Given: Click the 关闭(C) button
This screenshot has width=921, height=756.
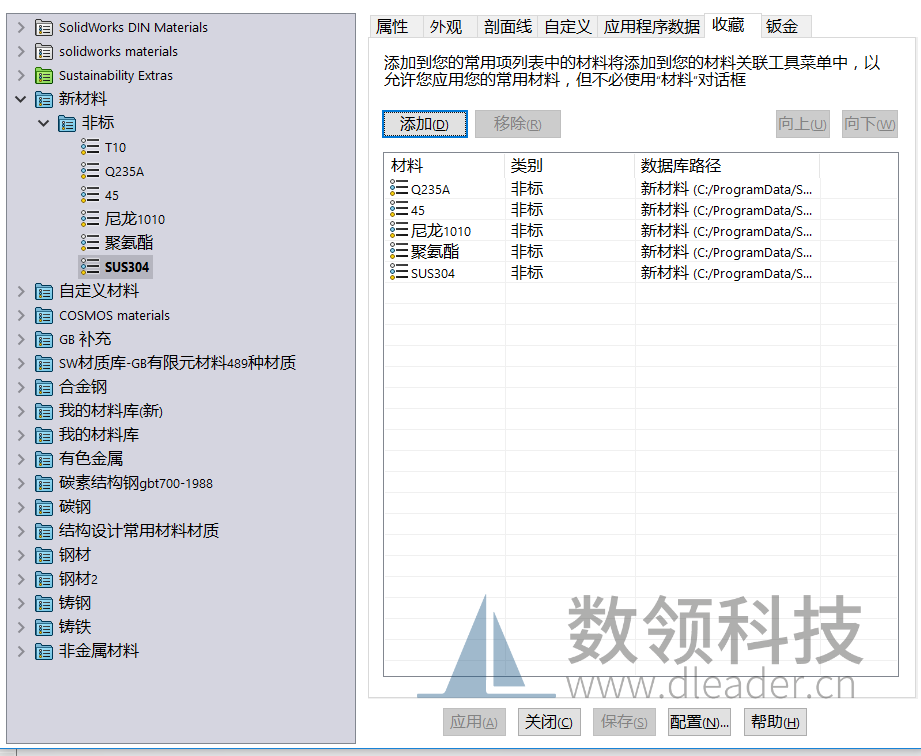Looking at the screenshot, I should pos(549,722).
